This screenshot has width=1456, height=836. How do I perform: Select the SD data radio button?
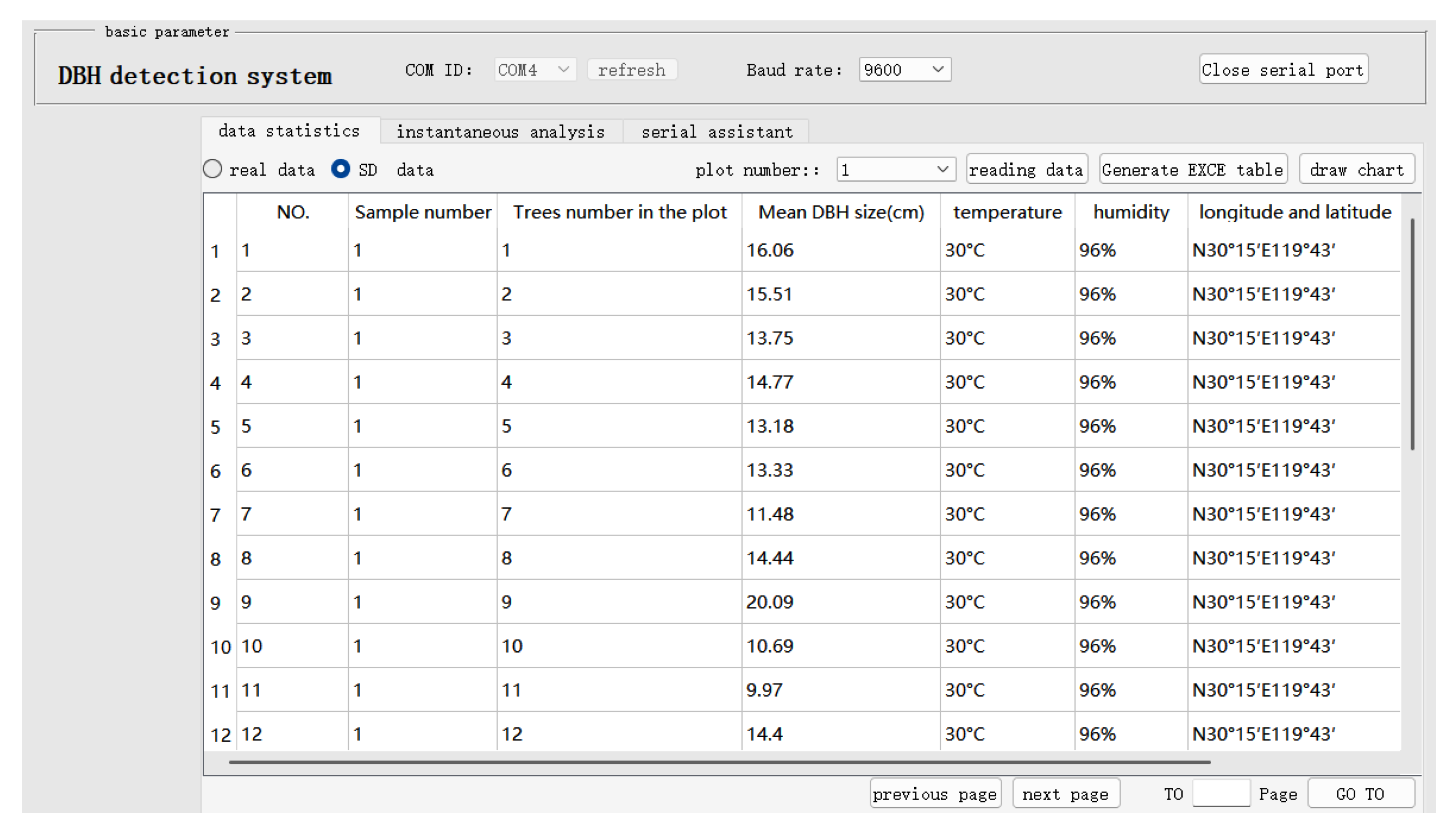pyautogui.click(x=341, y=169)
